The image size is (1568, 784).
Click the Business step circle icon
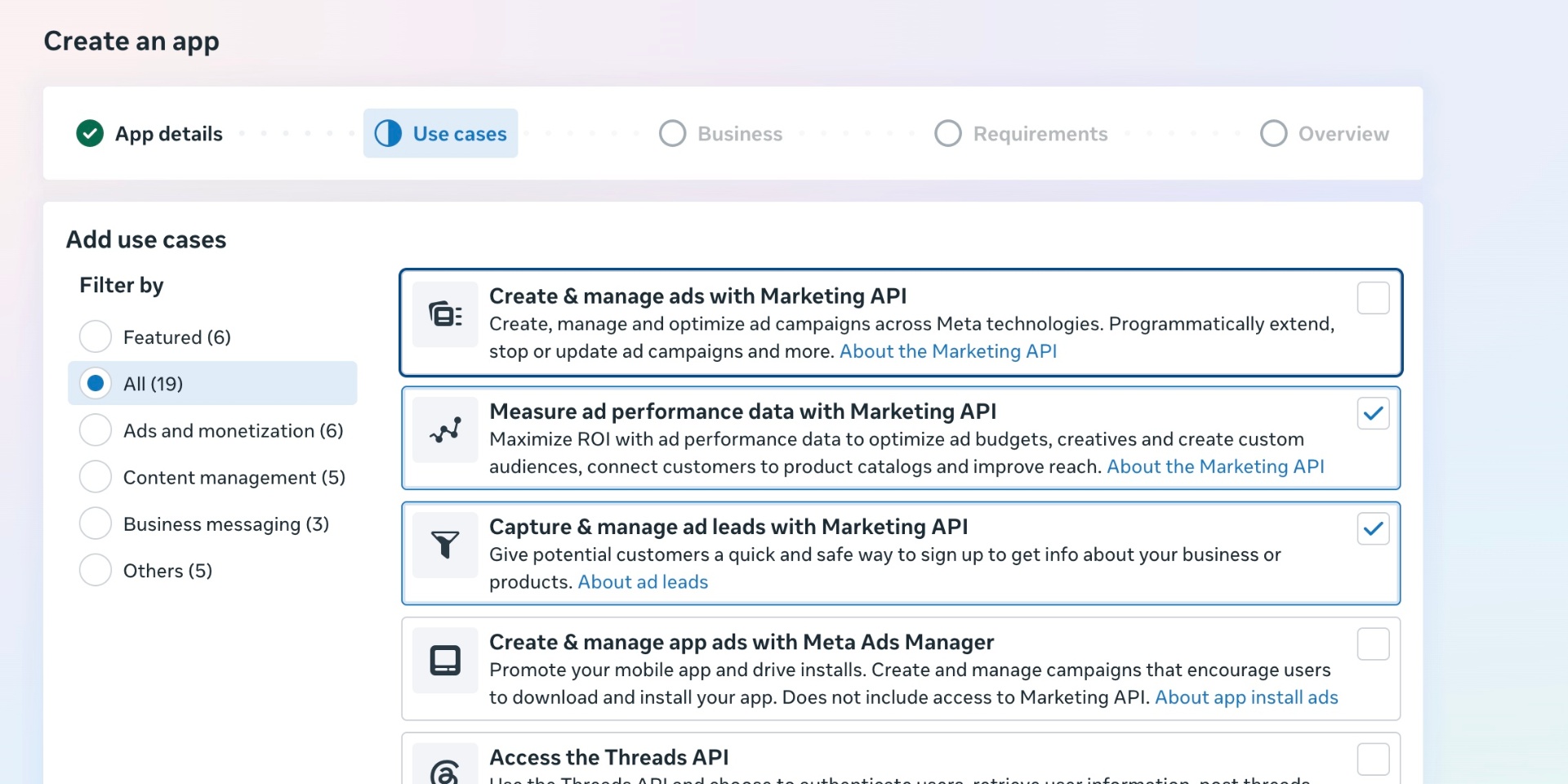(x=672, y=133)
